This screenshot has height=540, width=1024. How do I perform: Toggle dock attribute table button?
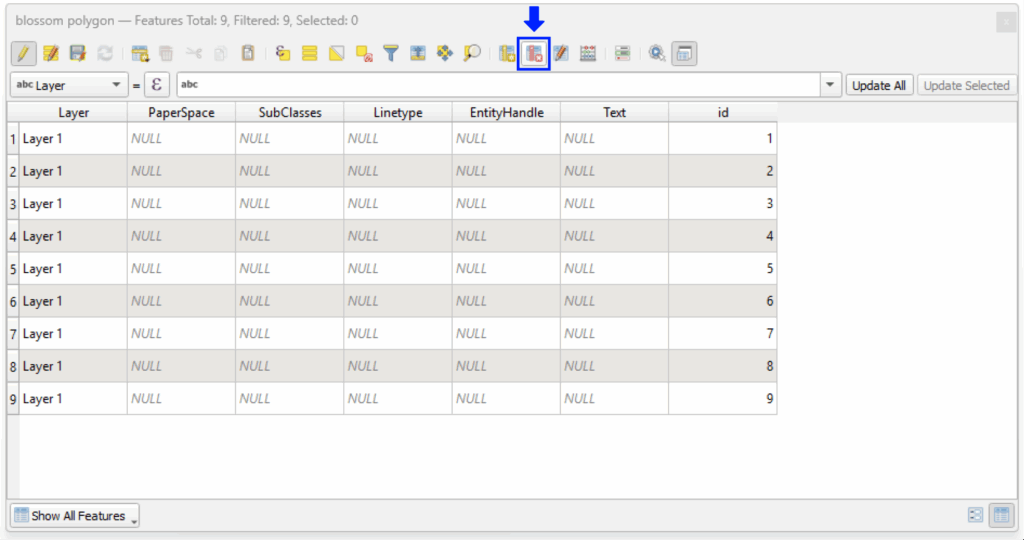pos(684,53)
